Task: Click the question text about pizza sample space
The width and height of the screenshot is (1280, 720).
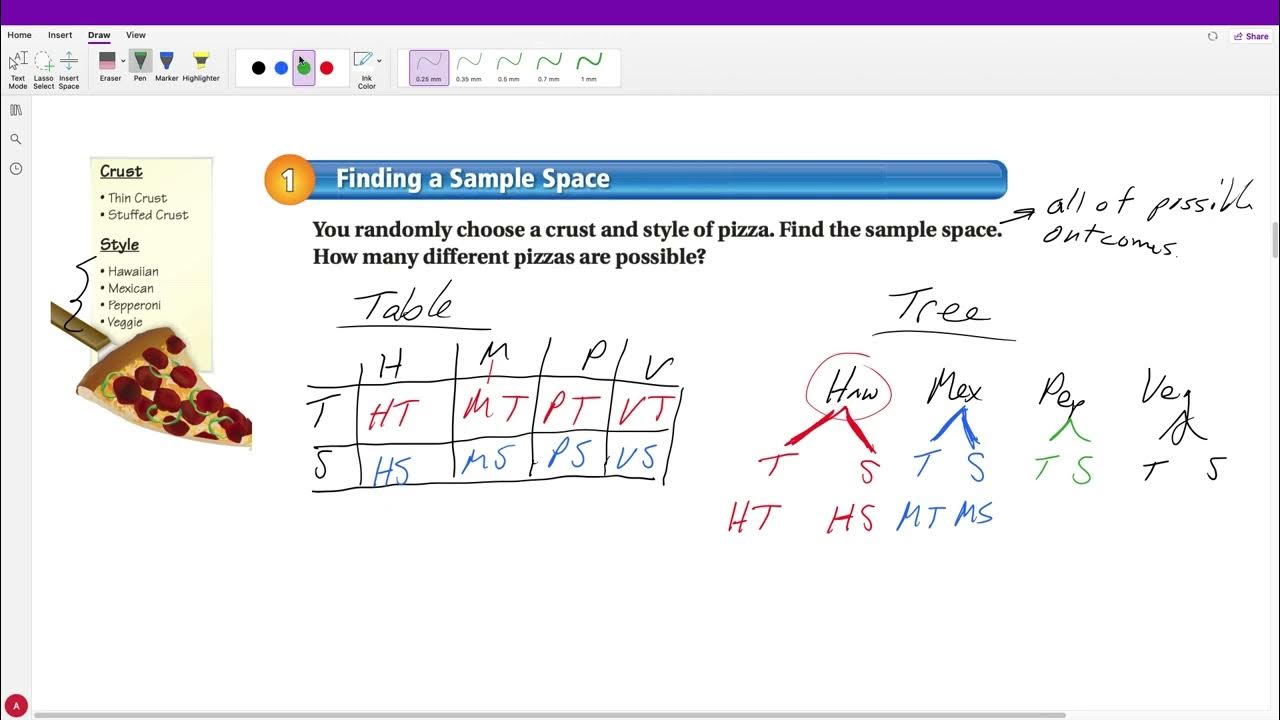Action: point(657,243)
